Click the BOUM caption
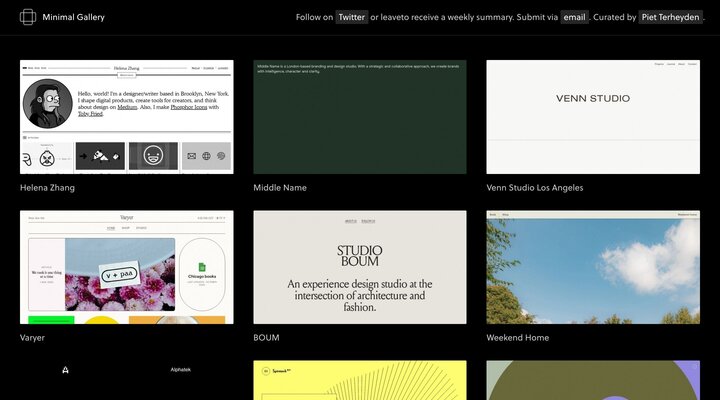Viewport: 720px width, 400px height. click(x=266, y=338)
